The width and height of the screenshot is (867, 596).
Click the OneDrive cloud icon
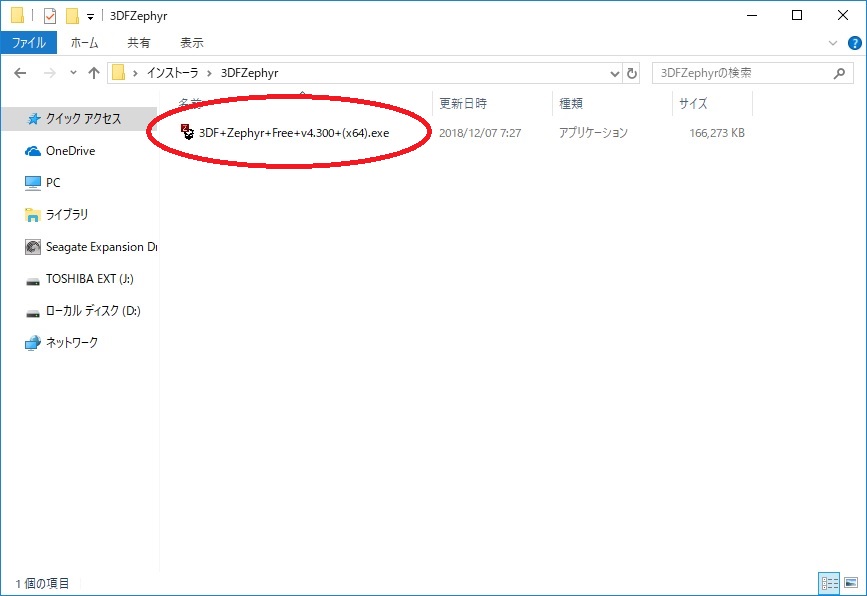[x=33, y=151]
